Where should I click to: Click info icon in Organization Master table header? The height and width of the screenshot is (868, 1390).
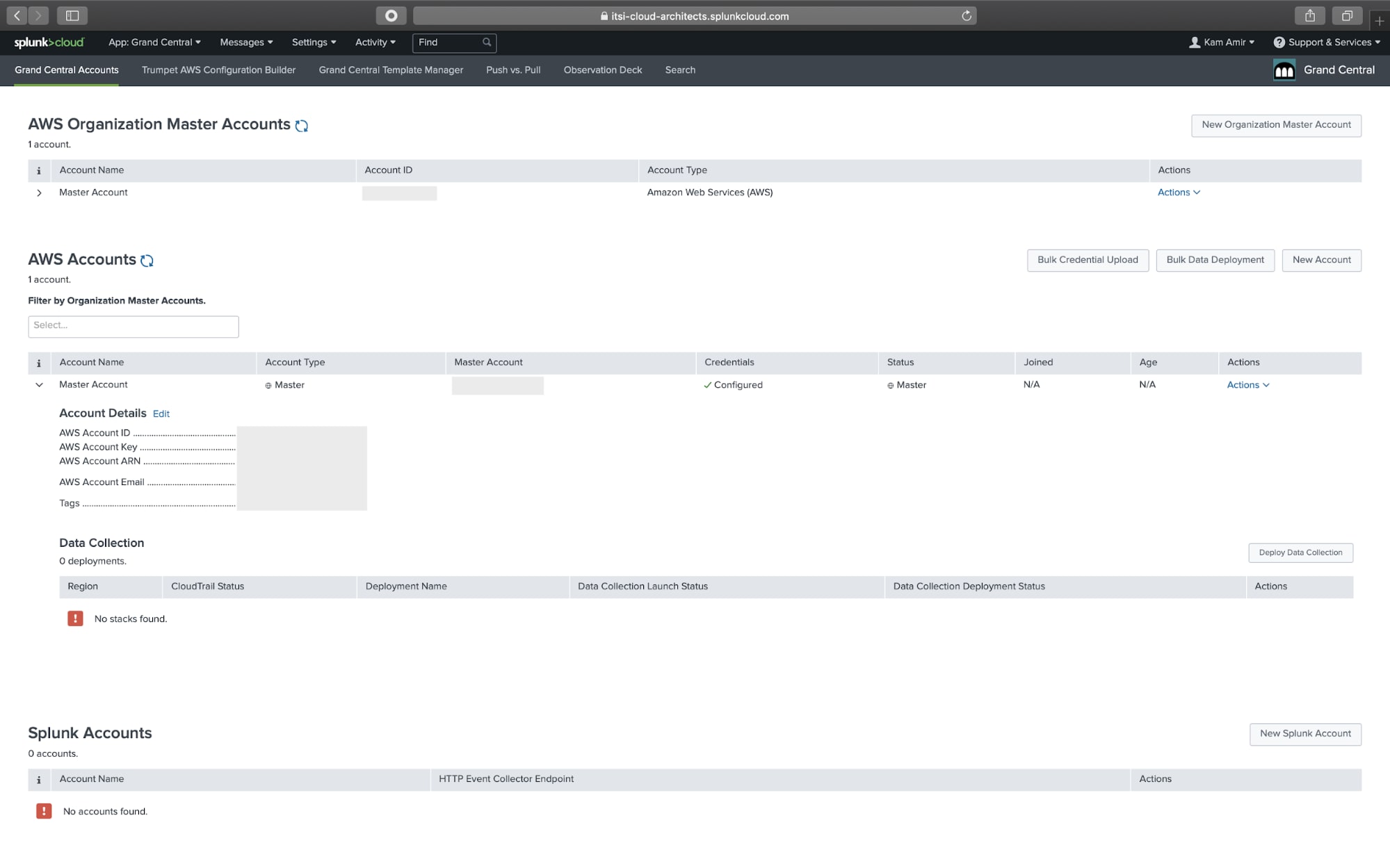(39, 170)
